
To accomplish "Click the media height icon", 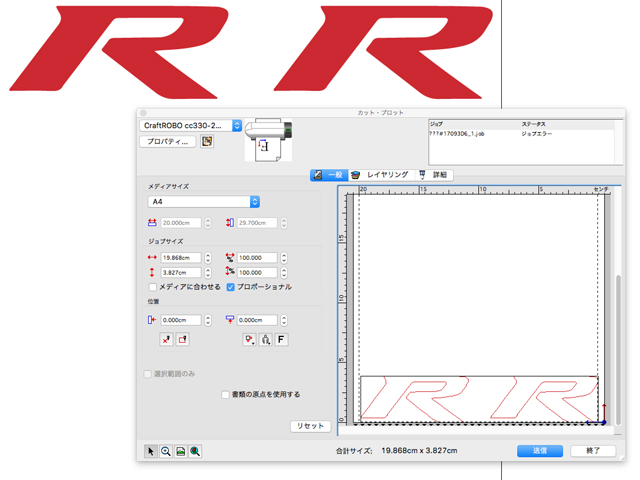I will (x=230, y=223).
